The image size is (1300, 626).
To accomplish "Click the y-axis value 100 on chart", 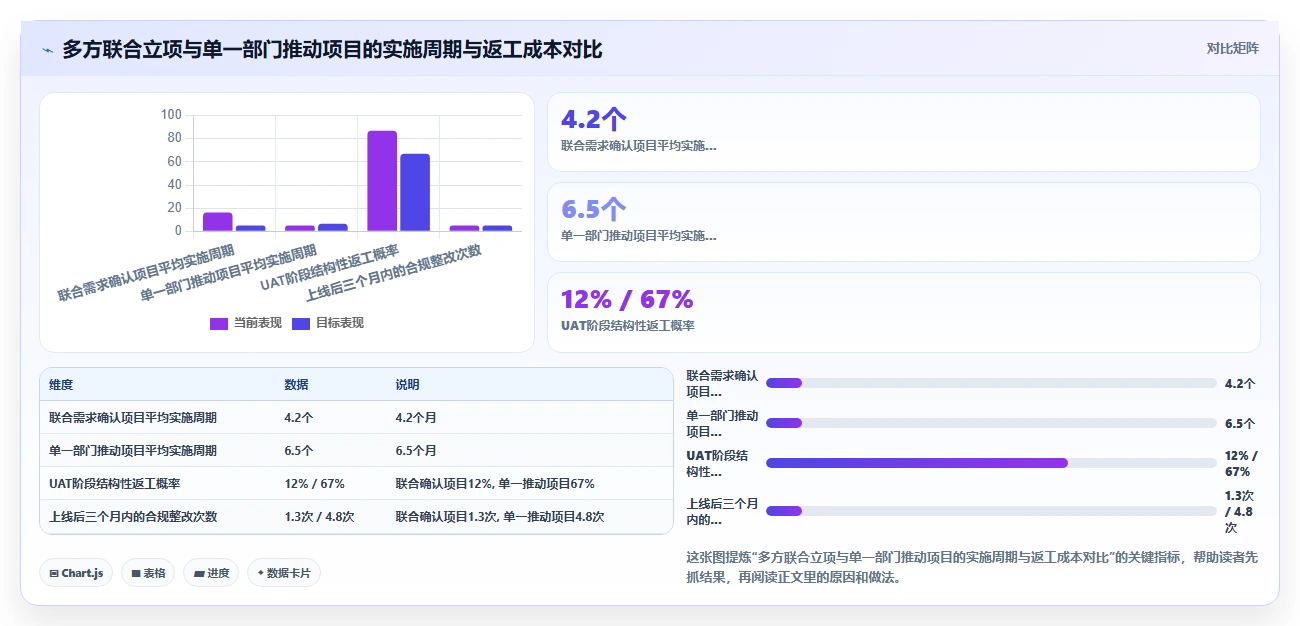I will pos(171,115).
